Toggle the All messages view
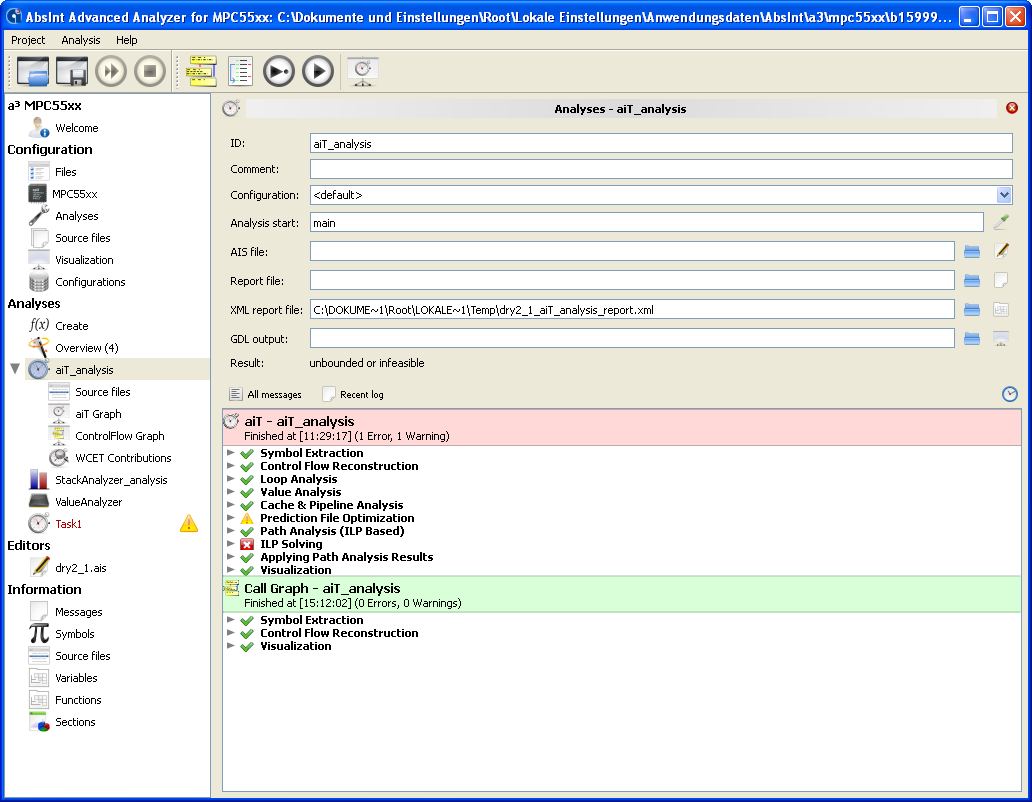 265,394
